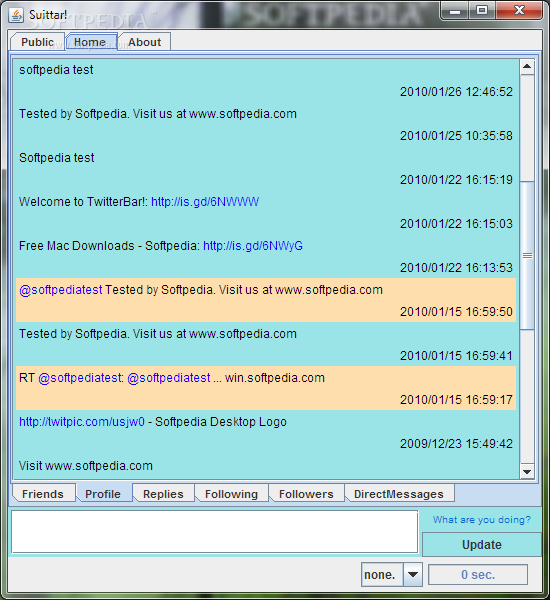This screenshot has height=600, width=550.
Task: Click the 'Visit www.softpedia.com' tweet
Action: (86, 466)
